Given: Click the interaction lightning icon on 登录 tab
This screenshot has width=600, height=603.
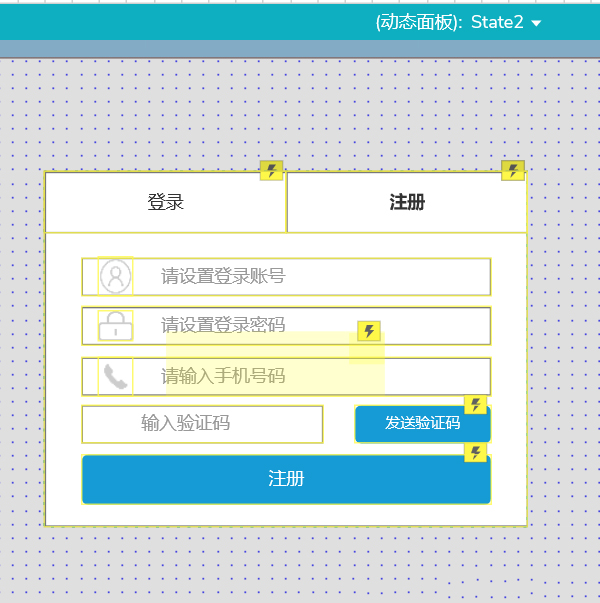Looking at the screenshot, I should coord(272,170).
